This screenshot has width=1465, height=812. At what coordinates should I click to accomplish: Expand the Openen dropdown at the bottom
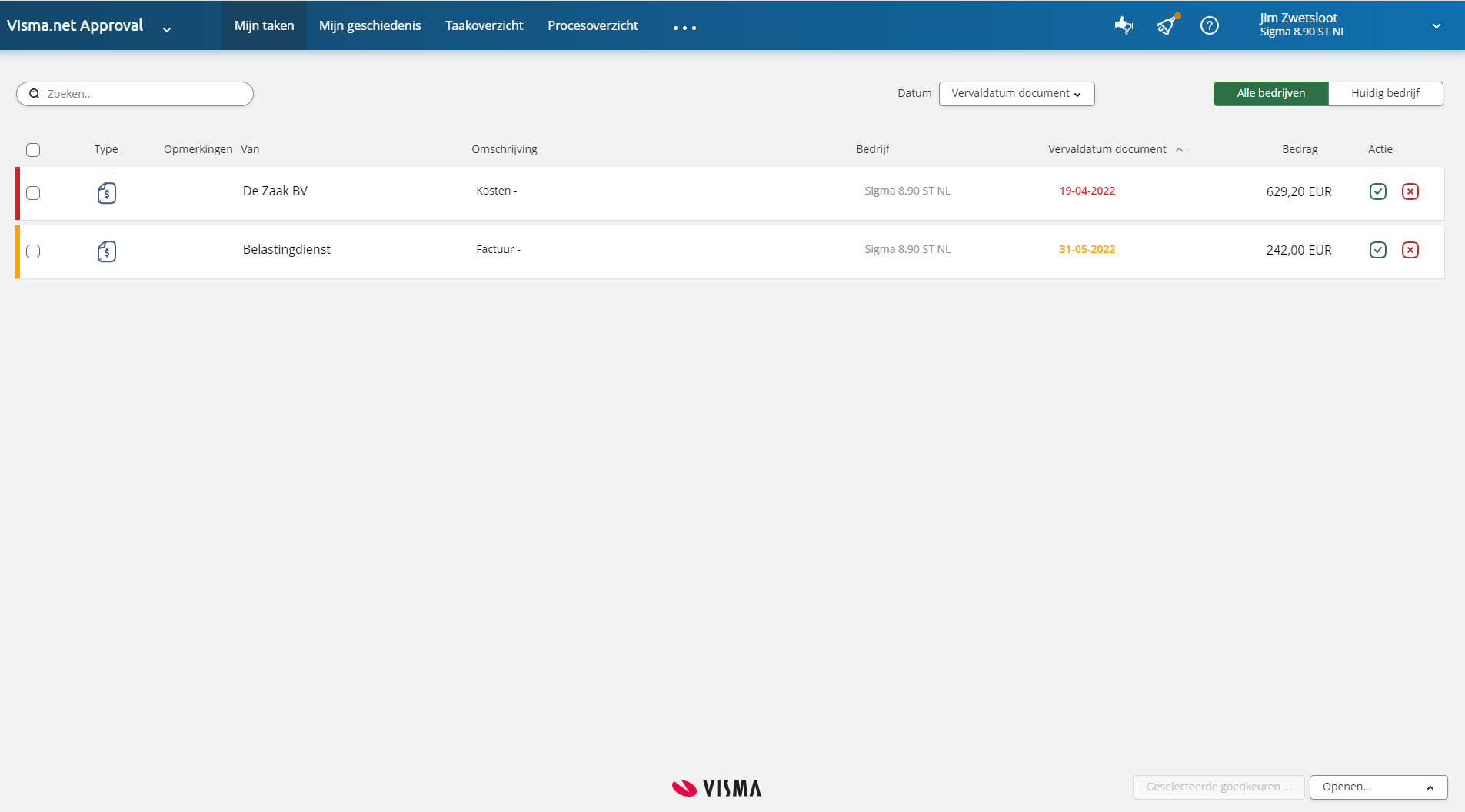coord(1430,787)
